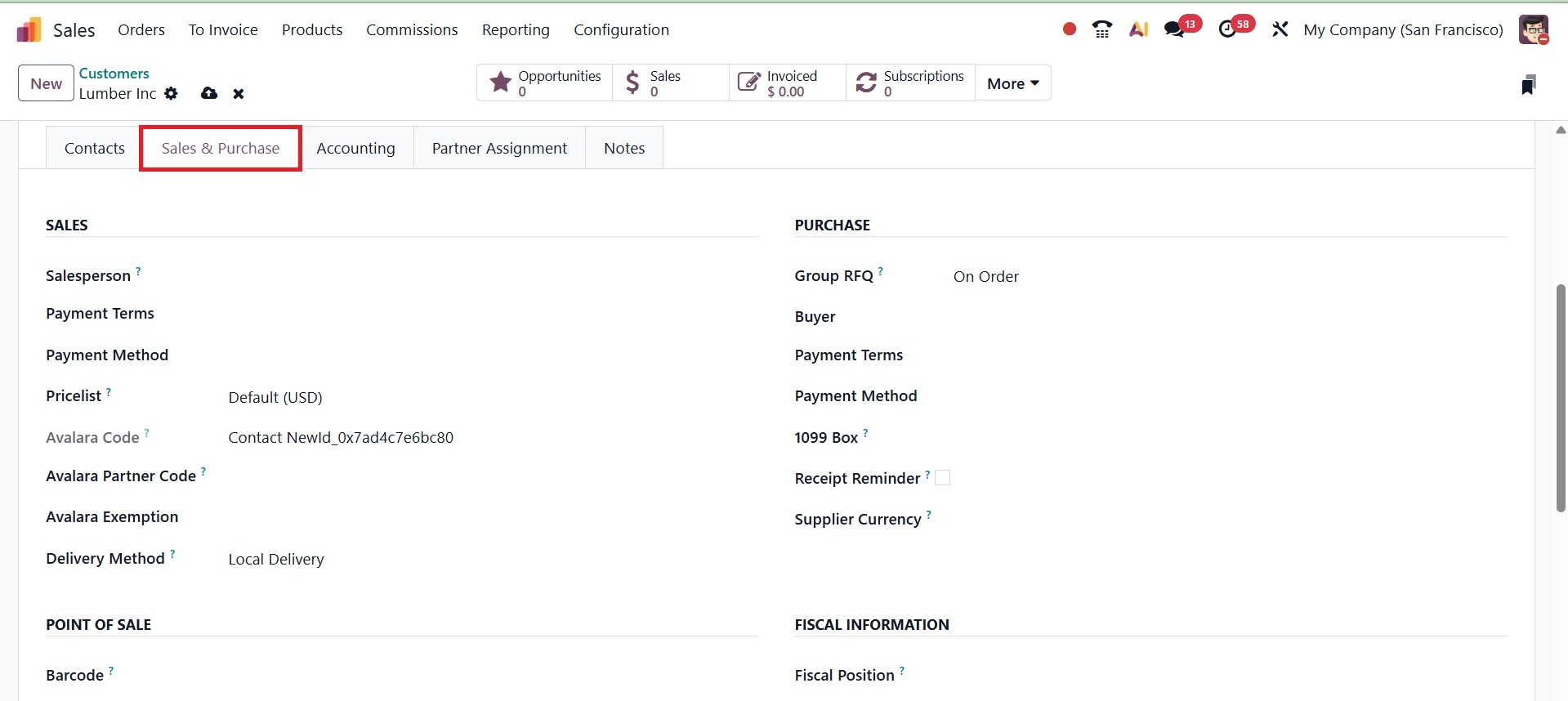
Task: Open the chat messages icon with badge 13
Action: 1175,29
